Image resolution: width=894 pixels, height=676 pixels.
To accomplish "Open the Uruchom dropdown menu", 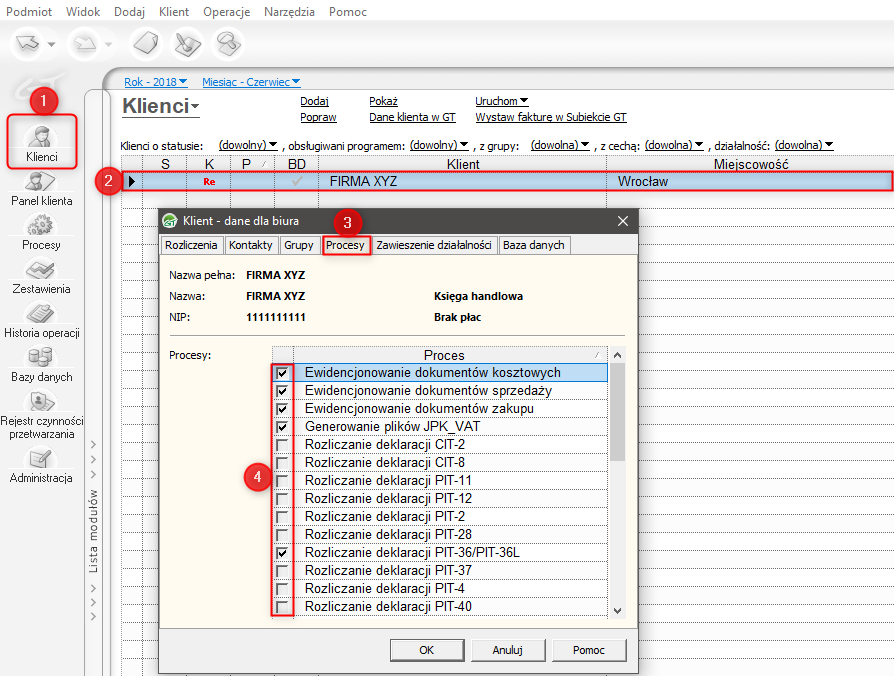I will click(501, 101).
